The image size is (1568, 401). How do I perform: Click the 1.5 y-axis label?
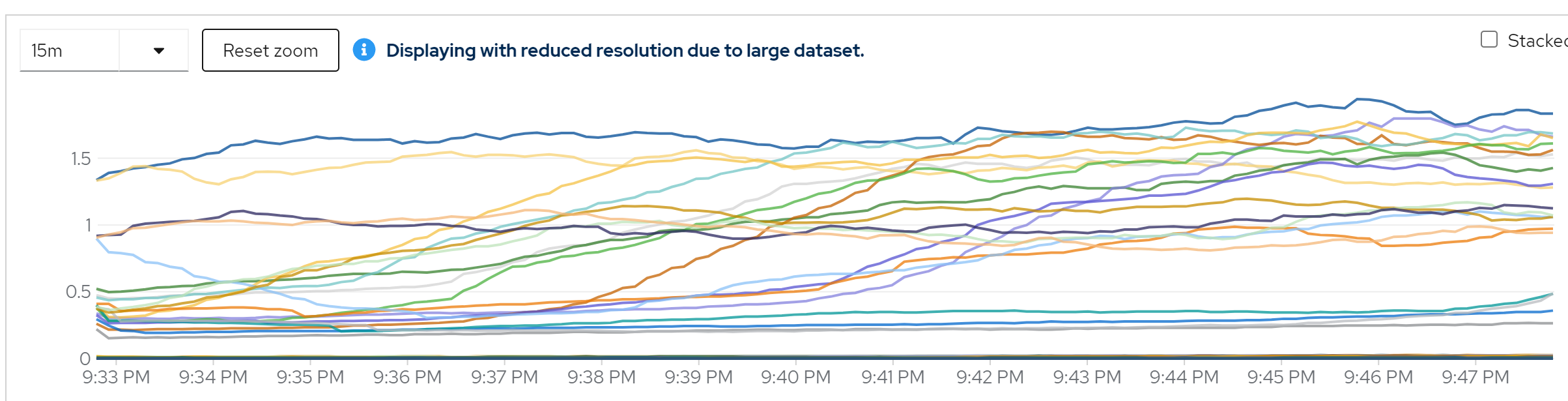(81, 159)
